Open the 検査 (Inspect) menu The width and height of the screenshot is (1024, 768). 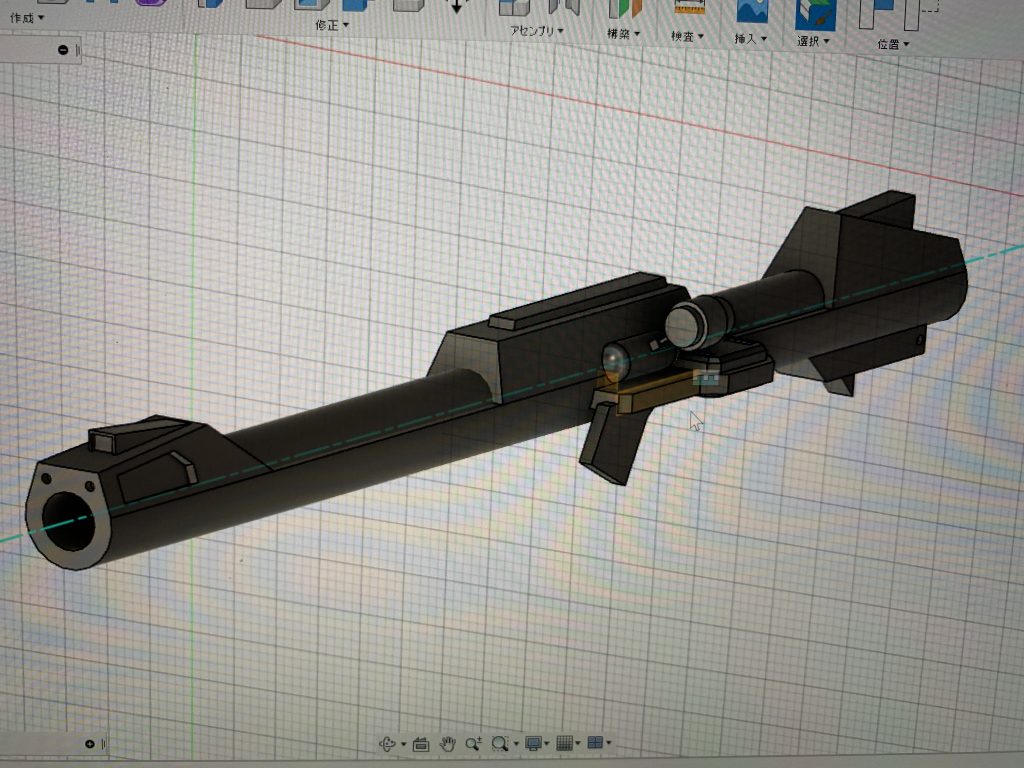point(683,34)
